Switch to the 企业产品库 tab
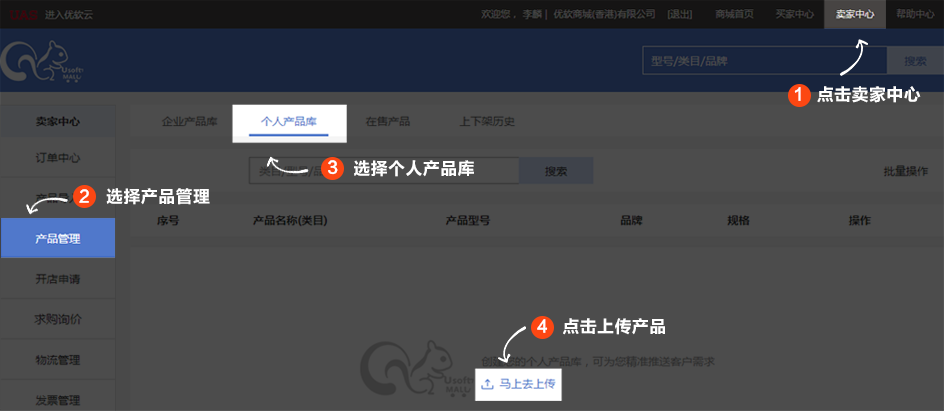The width and height of the screenshot is (944, 411). [189, 122]
